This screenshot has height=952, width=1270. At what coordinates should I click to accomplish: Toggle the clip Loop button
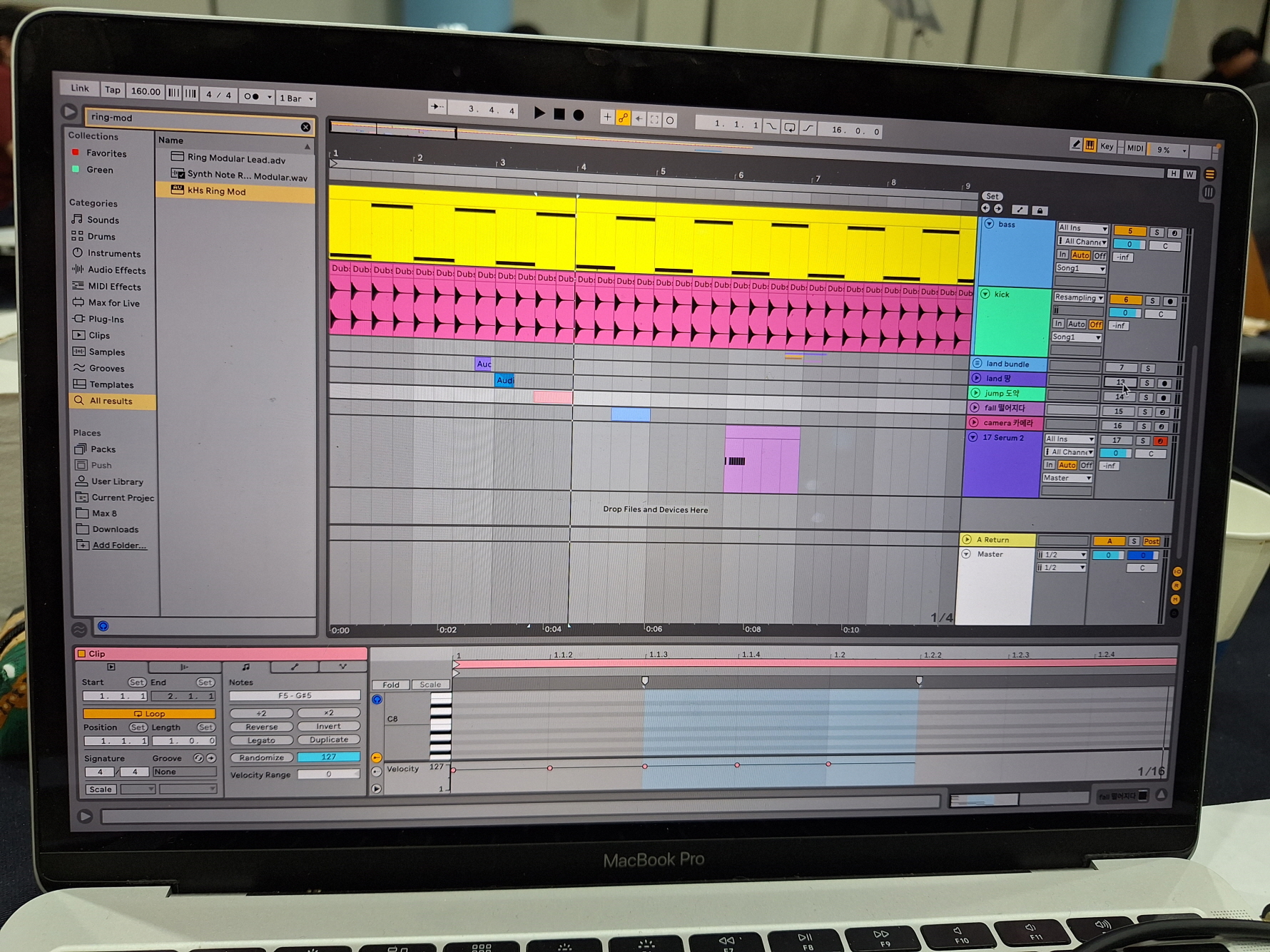click(149, 713)
